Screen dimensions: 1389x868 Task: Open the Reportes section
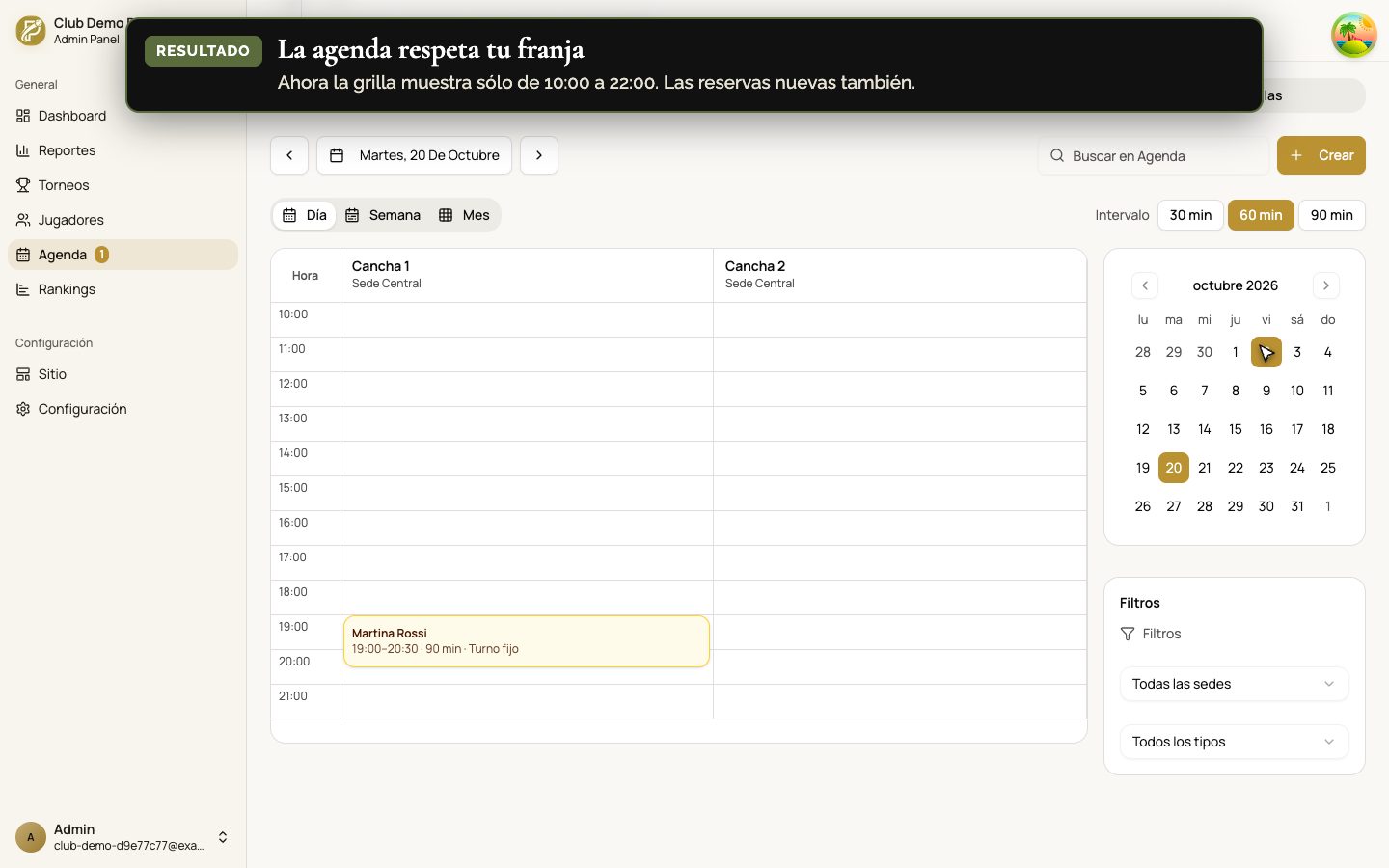(123, 150)
